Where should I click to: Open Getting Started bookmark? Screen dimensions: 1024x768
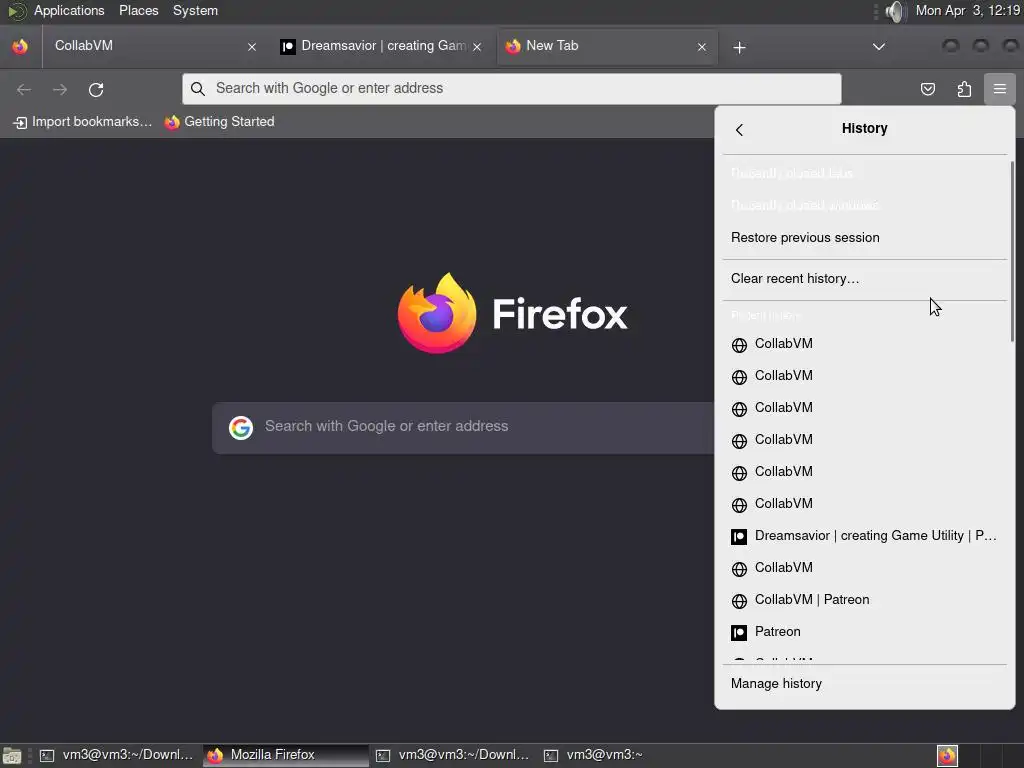[x=219, y=122]
